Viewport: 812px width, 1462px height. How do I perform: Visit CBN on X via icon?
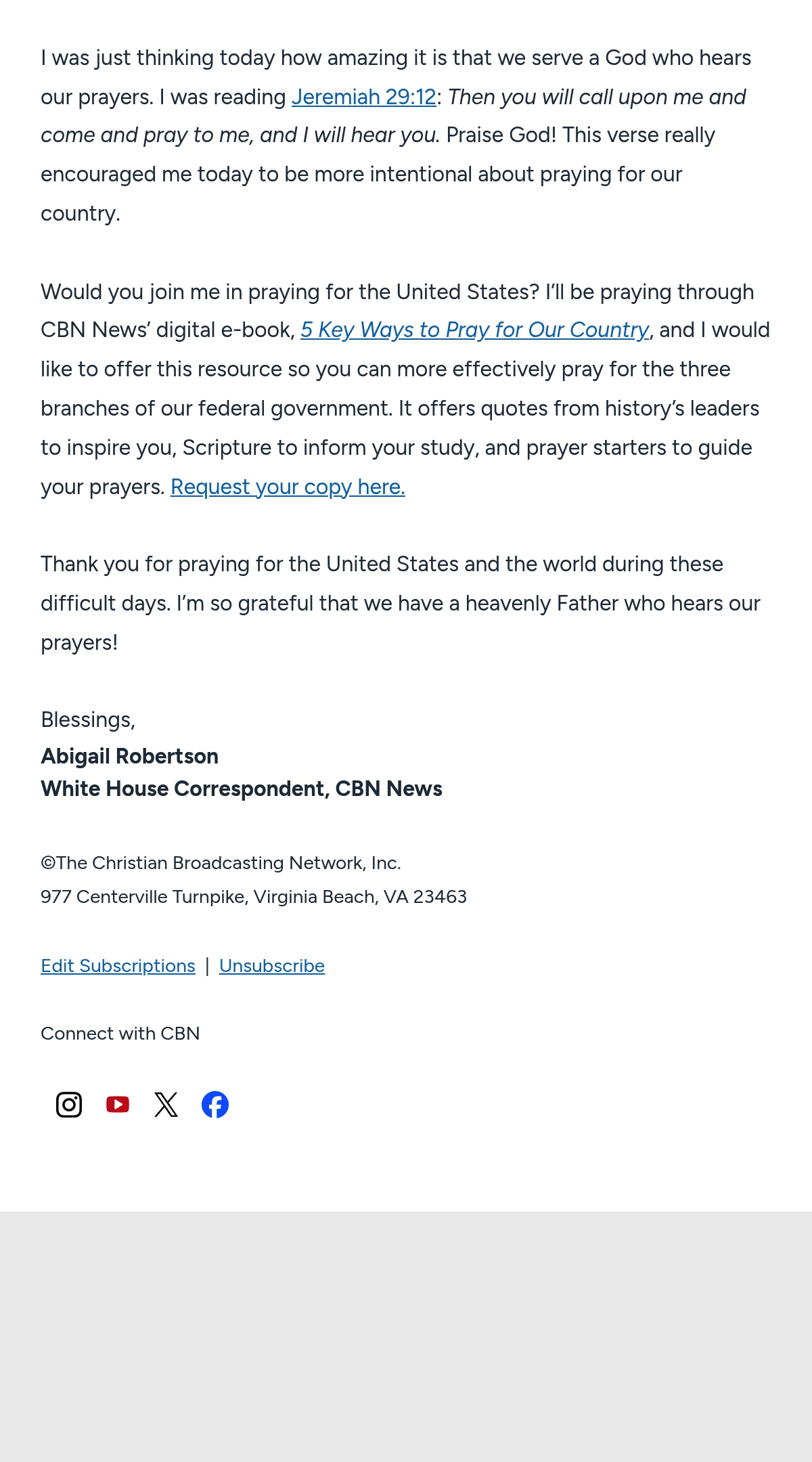(166, 1105)
